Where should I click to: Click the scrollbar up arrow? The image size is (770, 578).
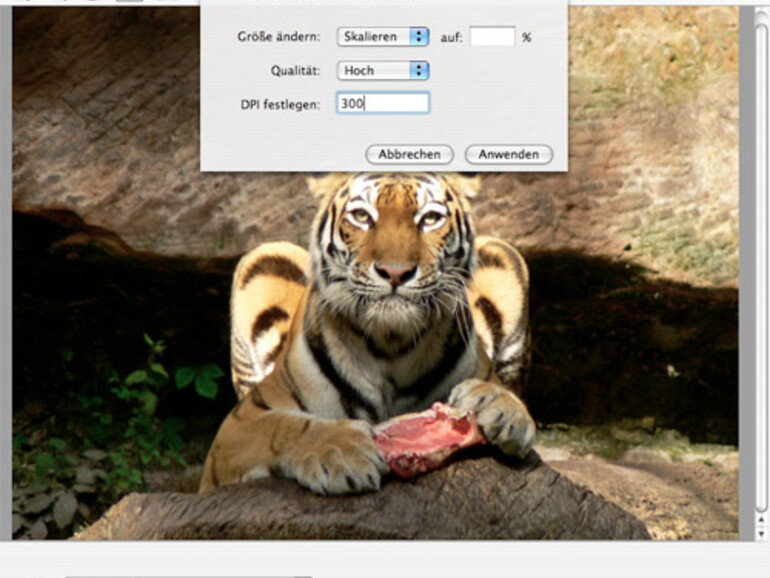(762, 520)
